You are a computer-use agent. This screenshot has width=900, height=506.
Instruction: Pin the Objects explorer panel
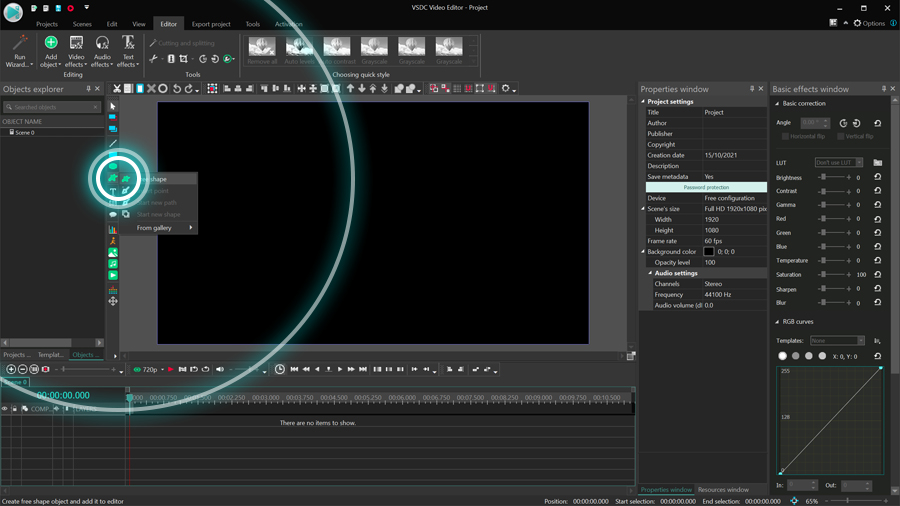pyautogui.click(x=88, y=89)
